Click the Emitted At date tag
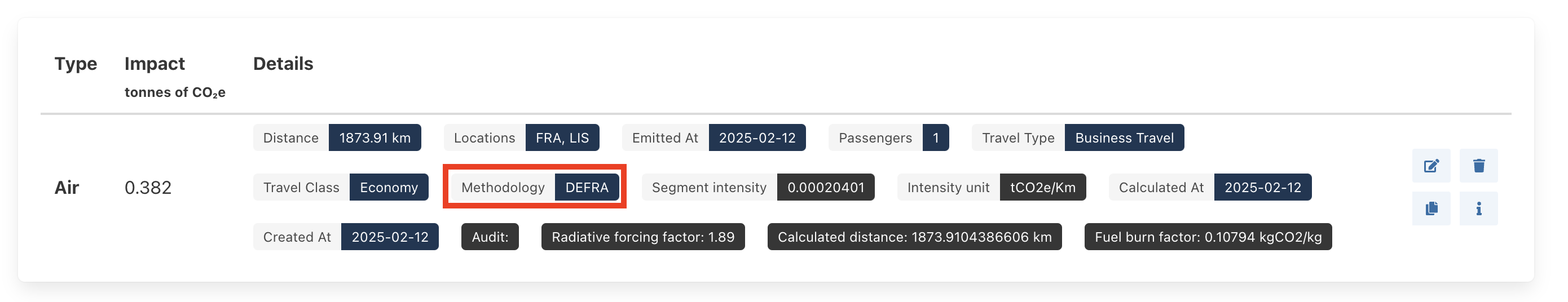 pyautogui.click(x=756, y=138)
